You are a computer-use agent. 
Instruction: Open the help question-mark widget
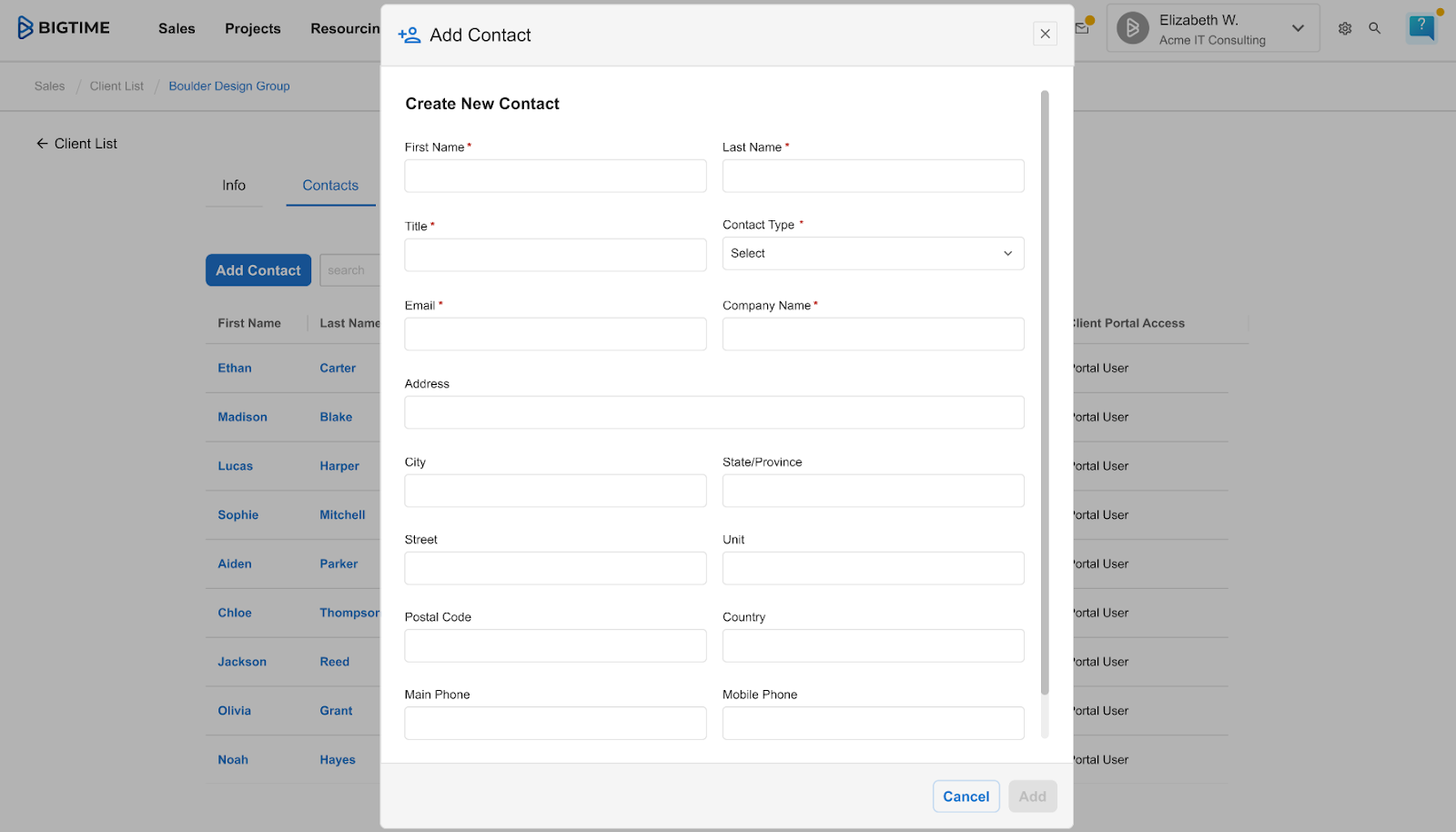[x=1421, y=27]
